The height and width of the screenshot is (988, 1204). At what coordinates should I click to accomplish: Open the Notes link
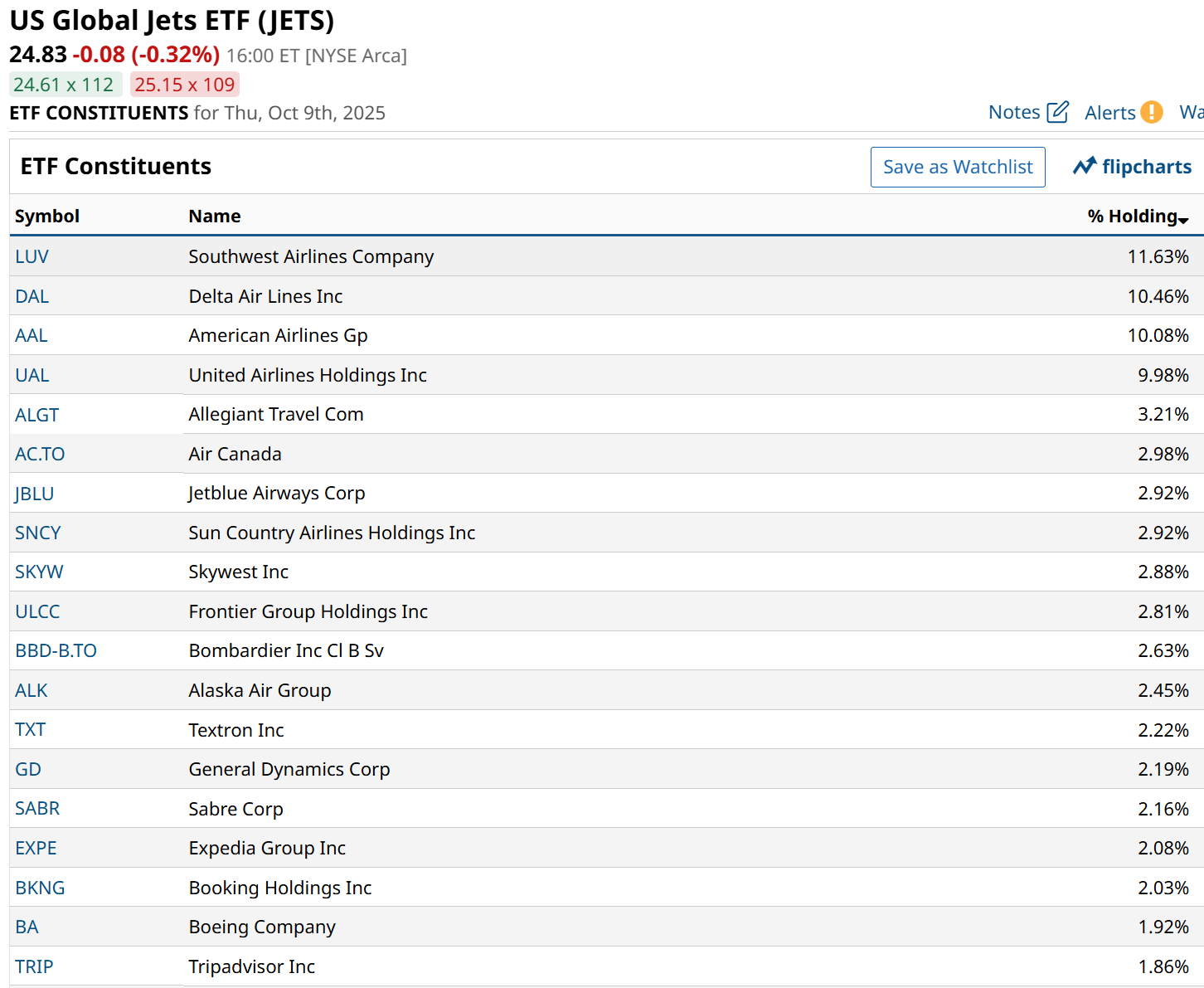click(1014, 112)
